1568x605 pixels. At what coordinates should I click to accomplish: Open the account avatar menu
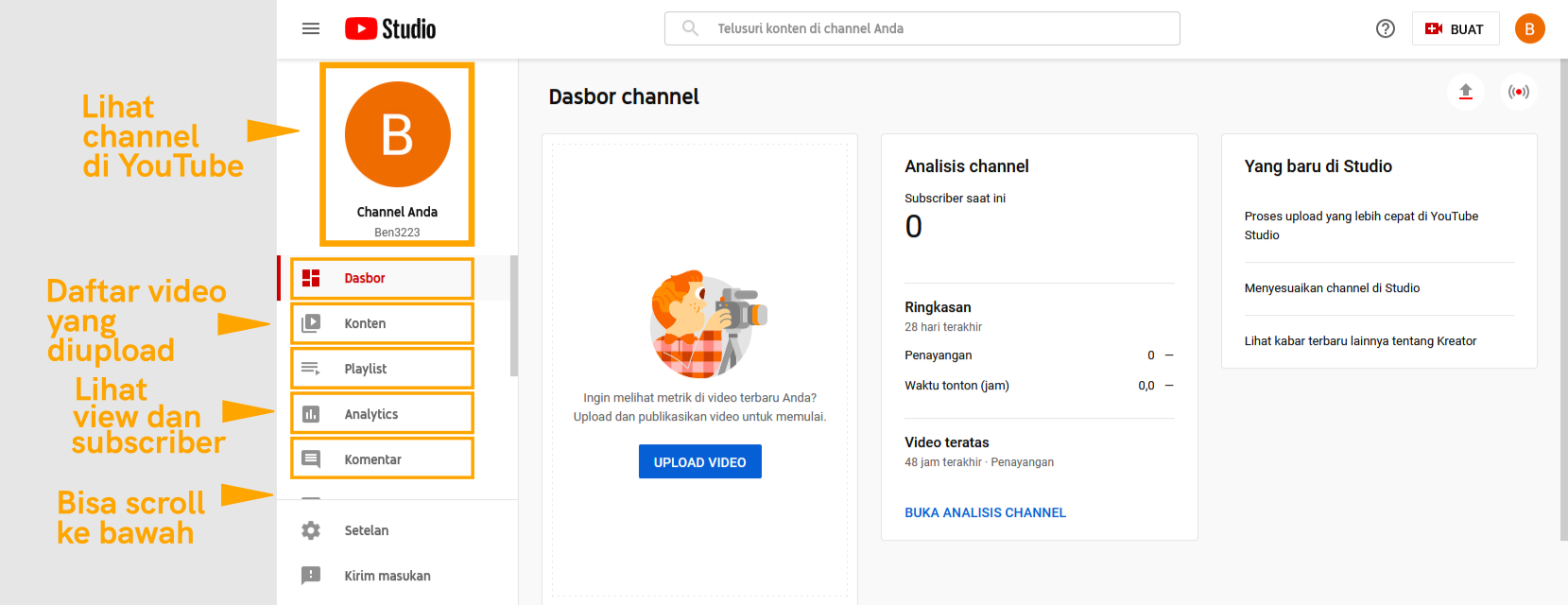coord(1529,28)
